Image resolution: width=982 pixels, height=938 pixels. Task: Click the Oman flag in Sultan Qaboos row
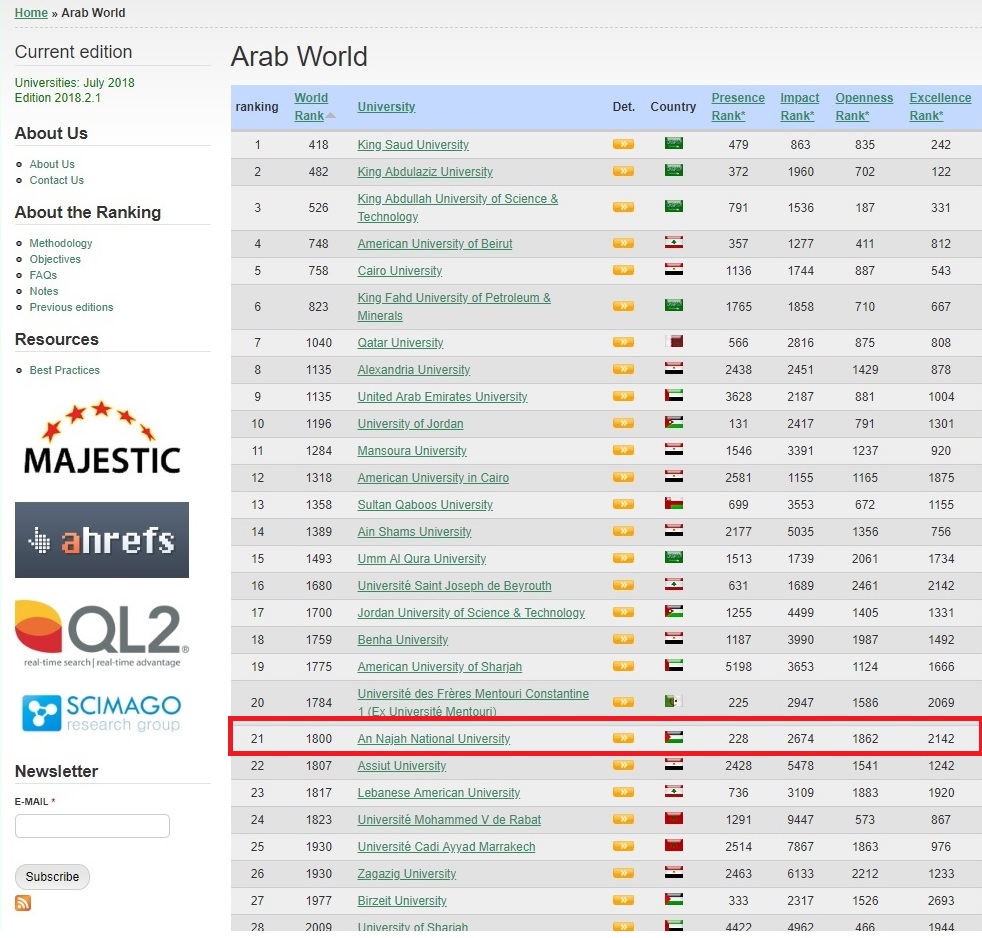(x=674, y=503)
